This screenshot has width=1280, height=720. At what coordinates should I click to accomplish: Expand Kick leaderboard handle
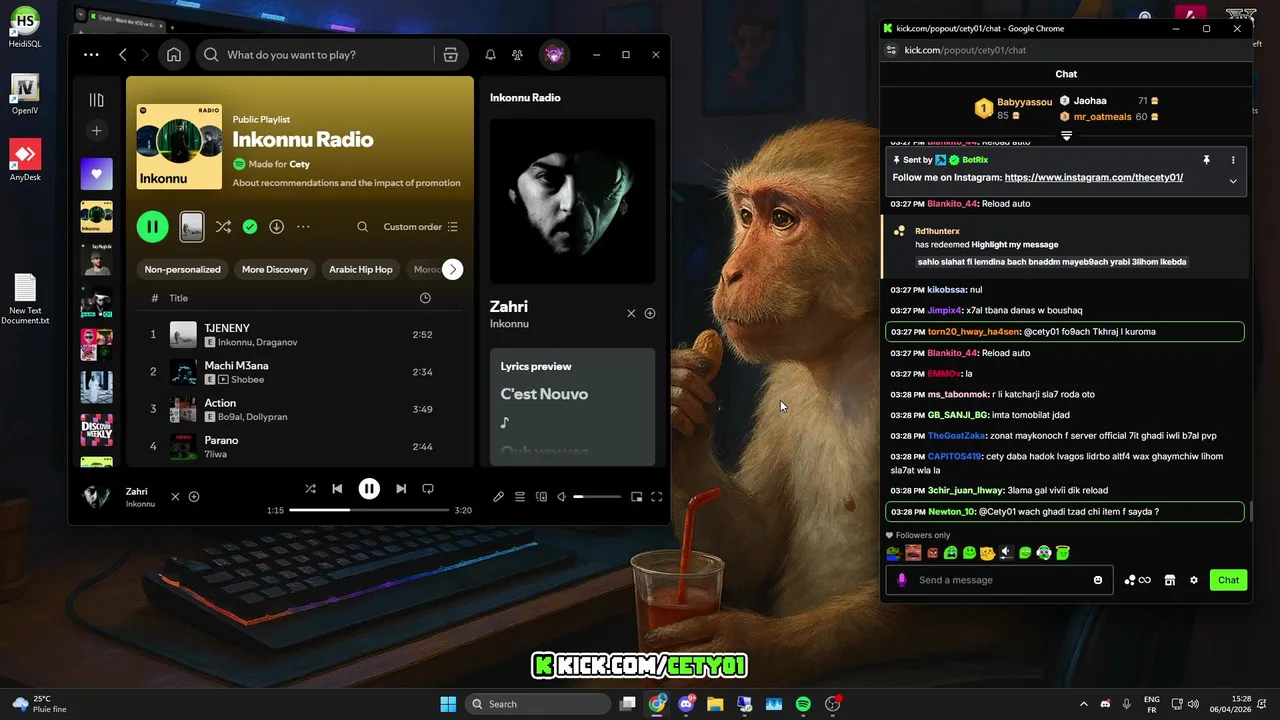click(1066, 135)
